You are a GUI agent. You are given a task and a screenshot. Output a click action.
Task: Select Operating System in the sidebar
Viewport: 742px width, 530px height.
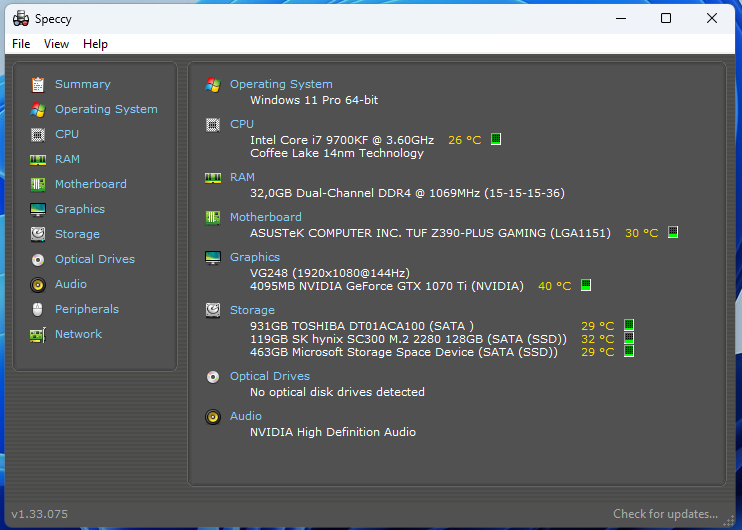pos(106,109)
